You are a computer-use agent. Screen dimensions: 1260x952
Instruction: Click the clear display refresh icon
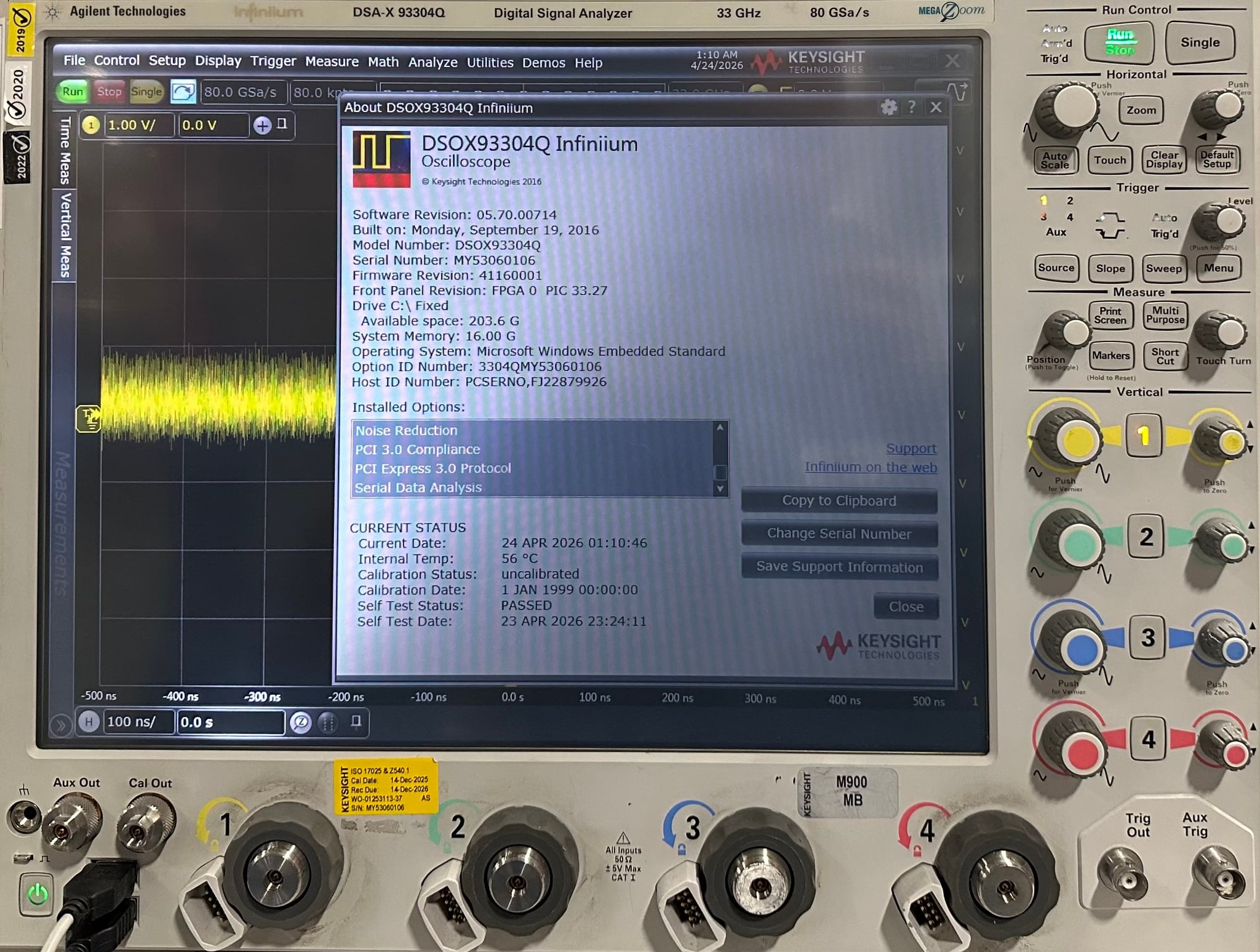coord(183,92)
